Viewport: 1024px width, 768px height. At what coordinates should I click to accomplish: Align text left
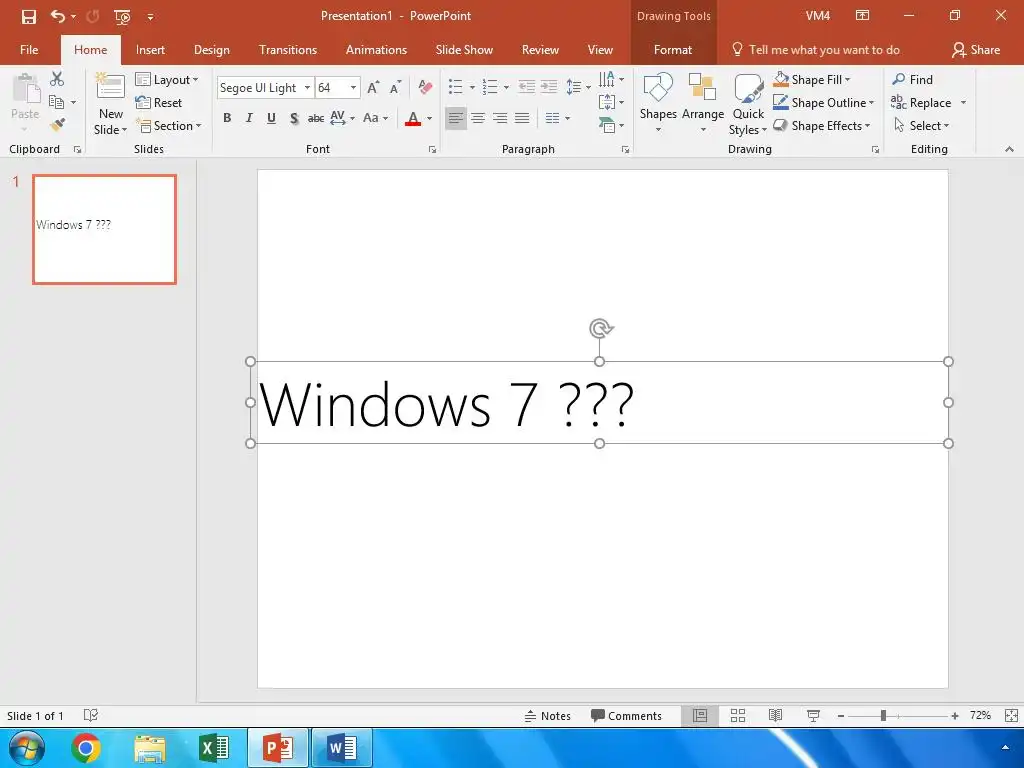456,118
